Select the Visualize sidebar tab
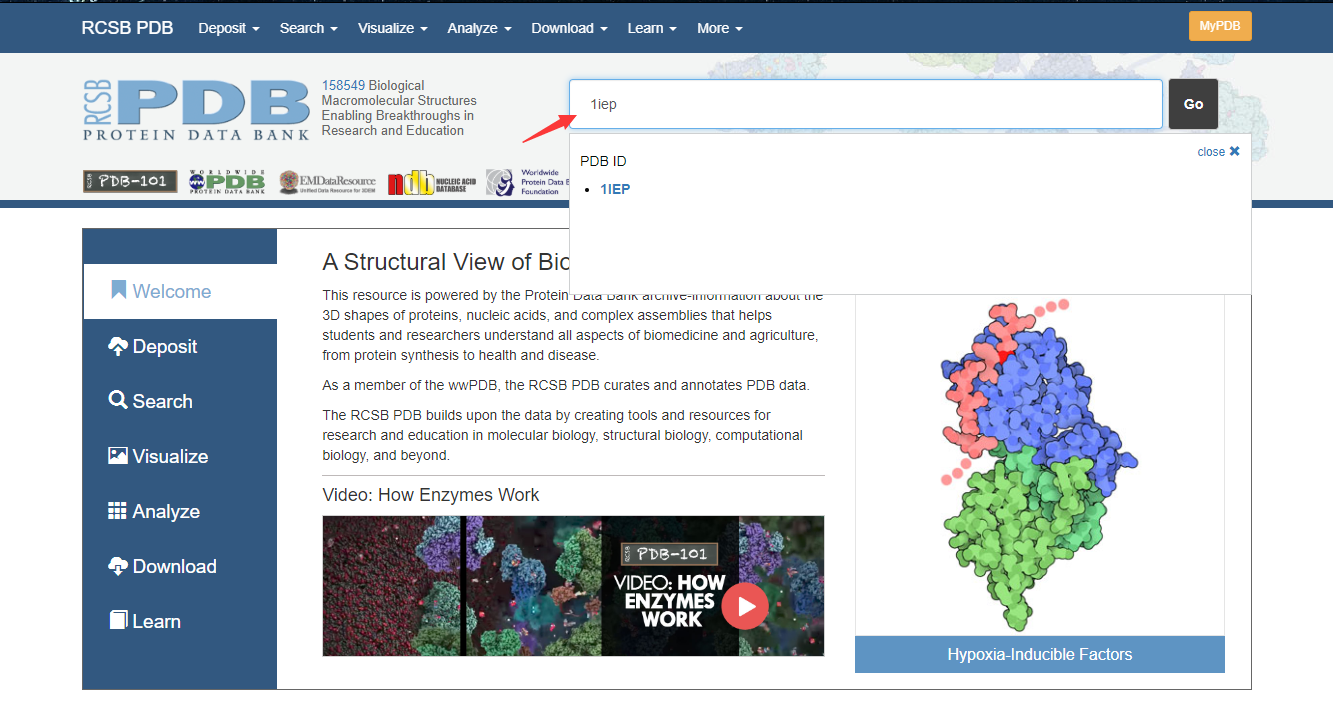Image resolution: width=1333 pixels, height=708 pixels. (180, 456)
